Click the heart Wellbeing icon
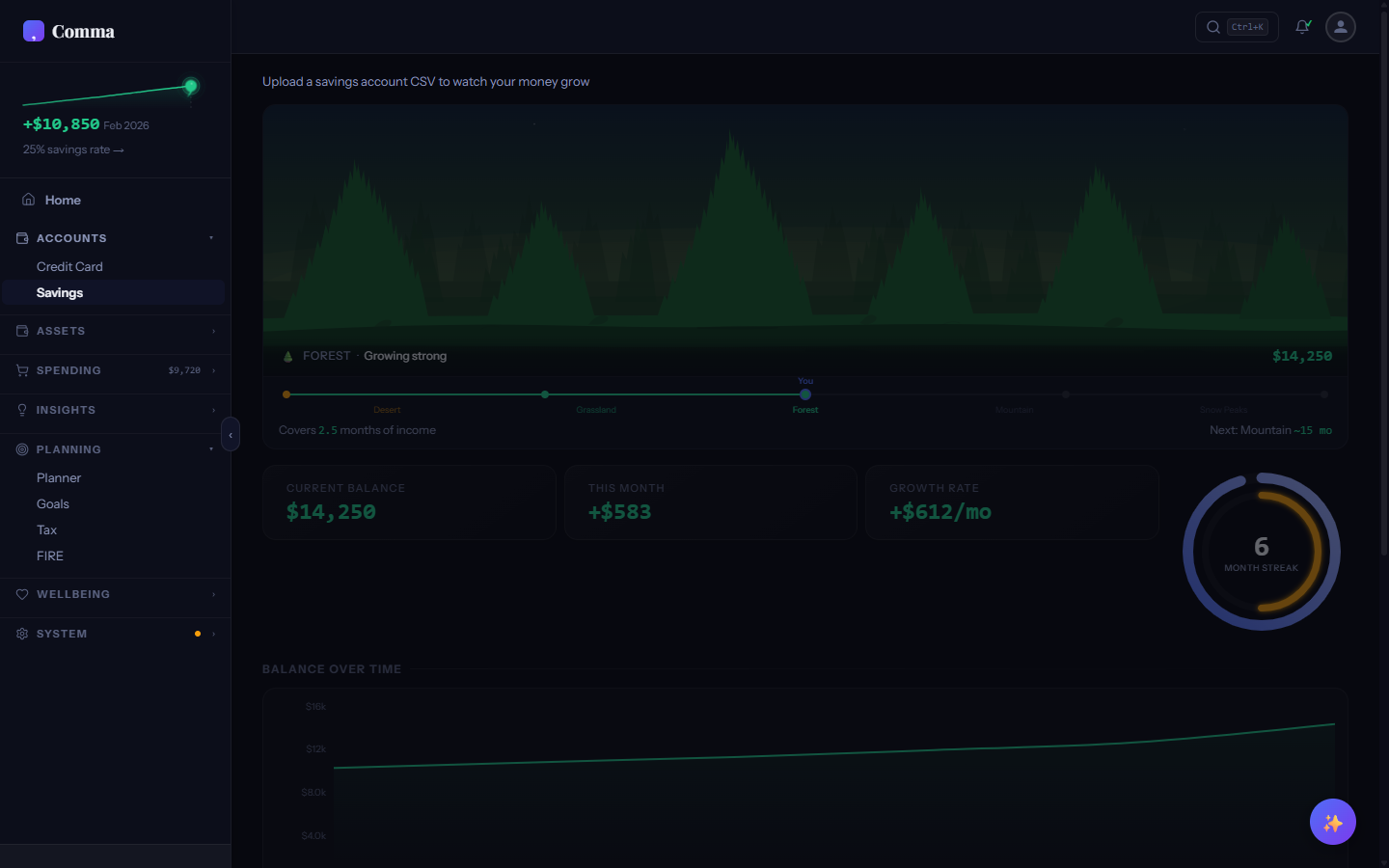The height and width of the screenshot is (868, 1389). 21,594
